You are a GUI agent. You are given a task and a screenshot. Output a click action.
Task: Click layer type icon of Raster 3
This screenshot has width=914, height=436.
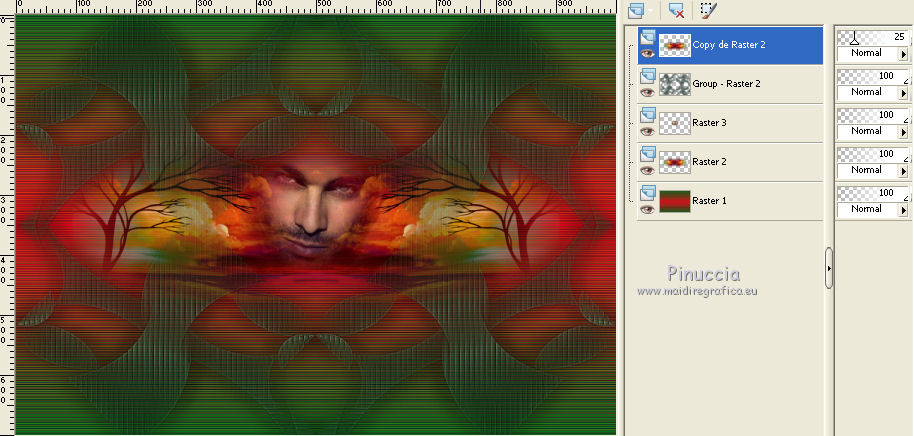647,115
